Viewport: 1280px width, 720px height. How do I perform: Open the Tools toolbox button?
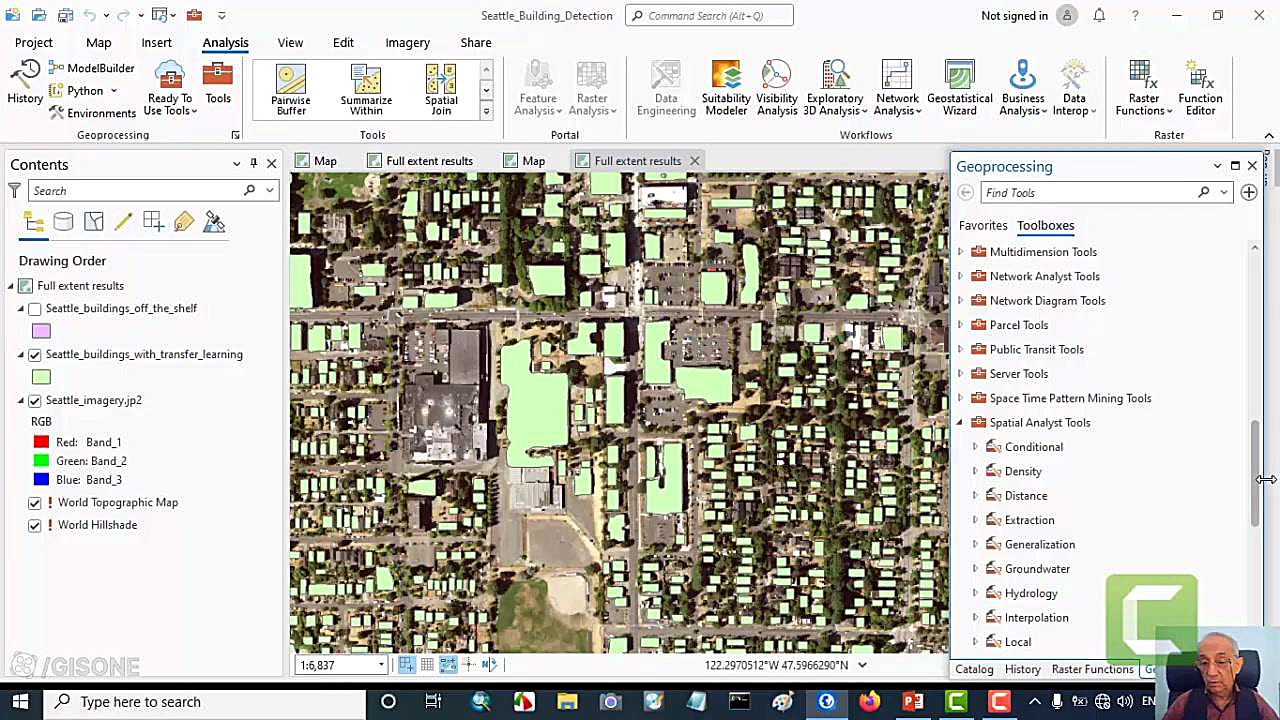(x=218, y=84)
